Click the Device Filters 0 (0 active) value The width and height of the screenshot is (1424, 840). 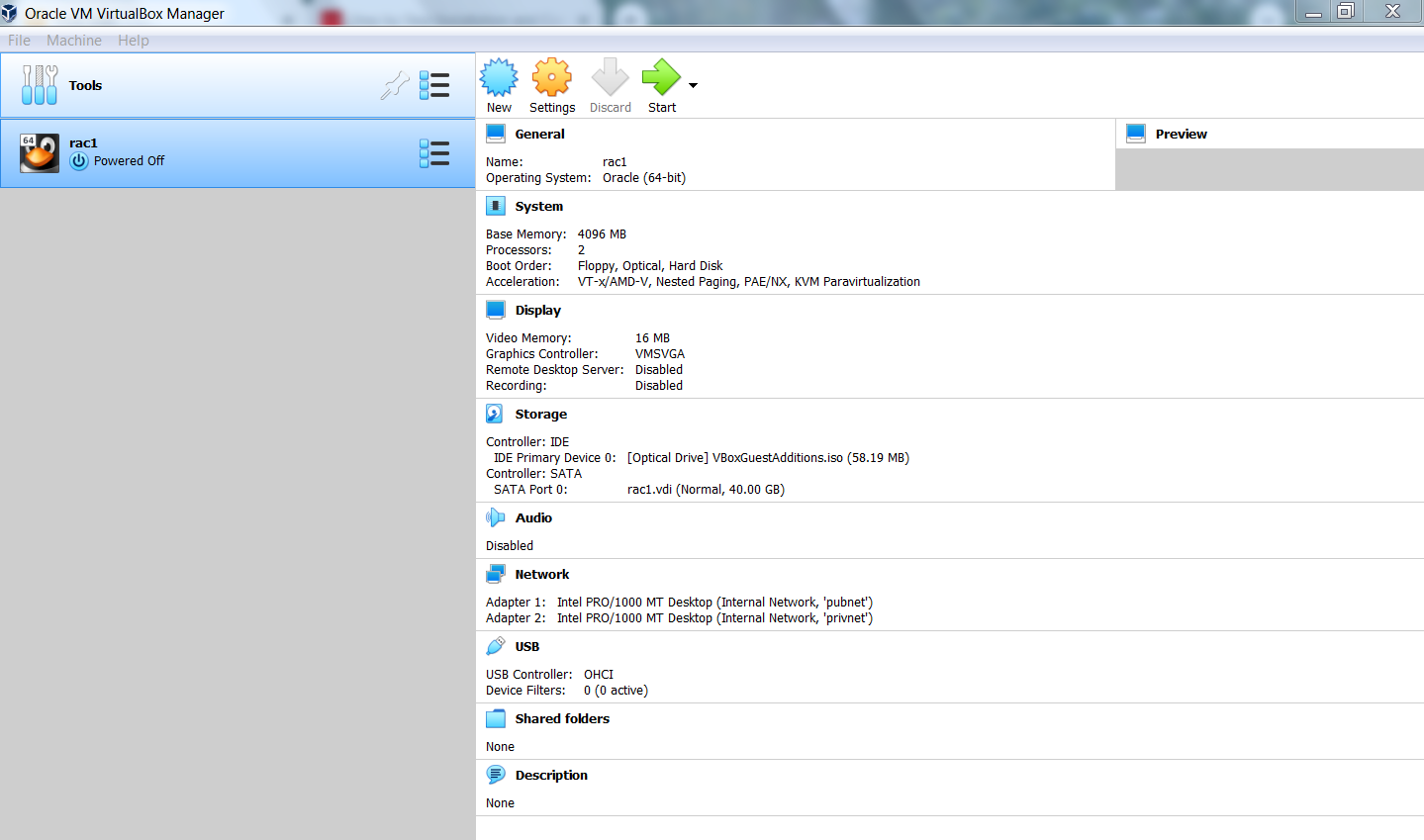coord(616,691)
